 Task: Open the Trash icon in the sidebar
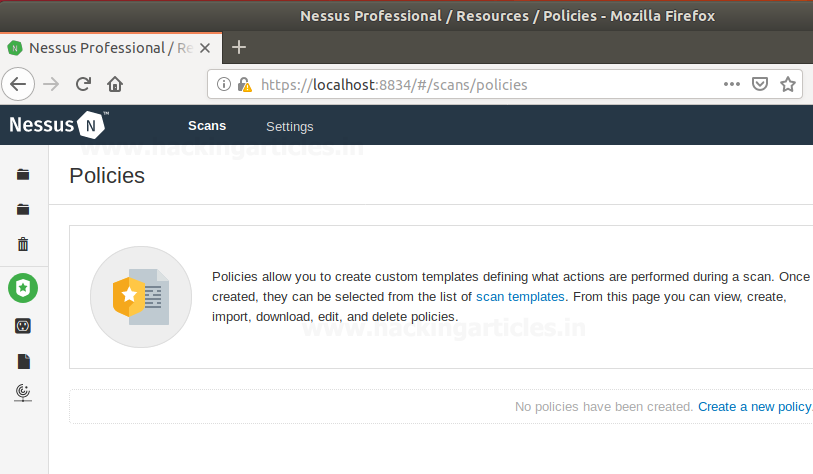(x=23, y=244)
